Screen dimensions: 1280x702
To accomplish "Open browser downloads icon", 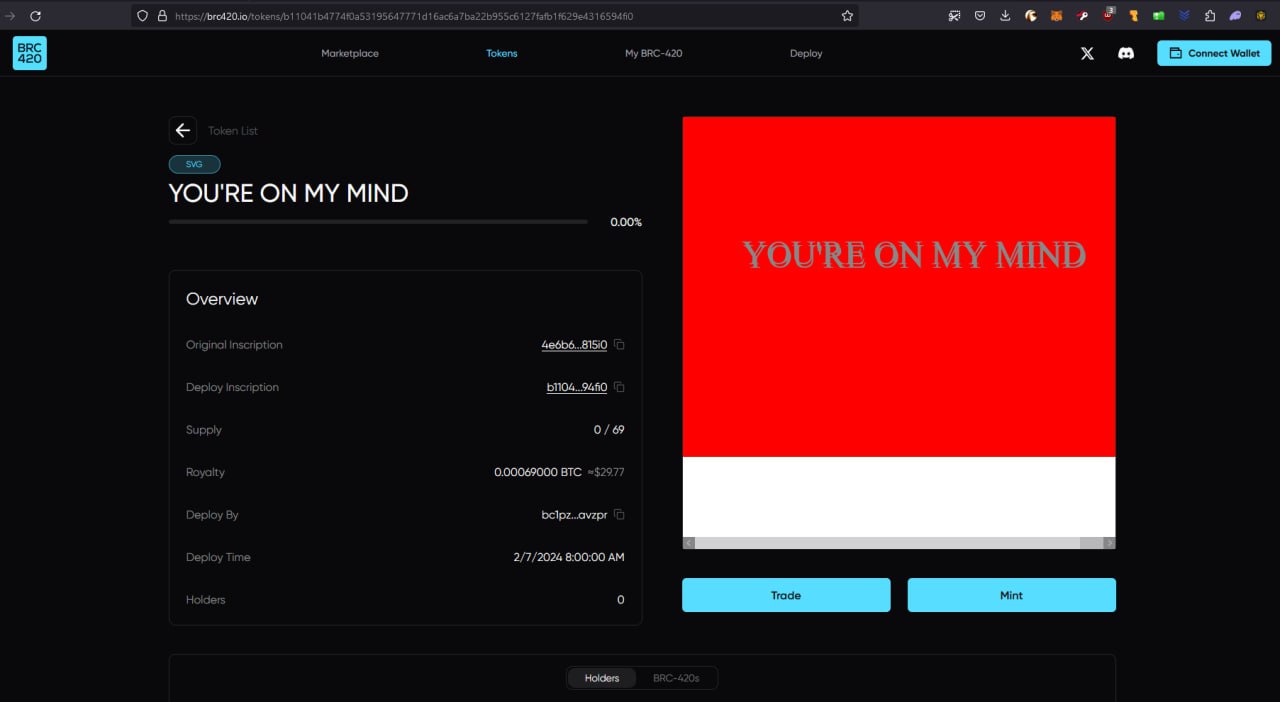I will [1005, 16].
